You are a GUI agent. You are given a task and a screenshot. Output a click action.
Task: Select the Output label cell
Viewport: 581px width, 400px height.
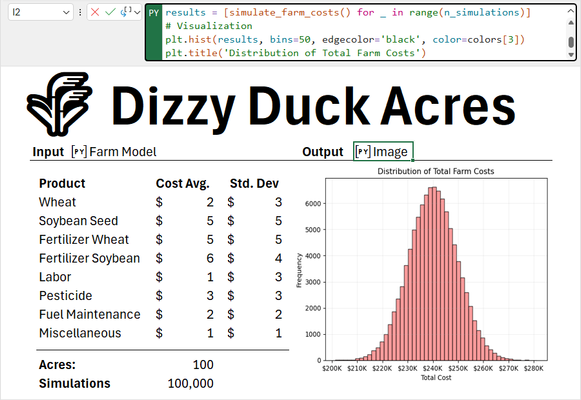point(323,152)
